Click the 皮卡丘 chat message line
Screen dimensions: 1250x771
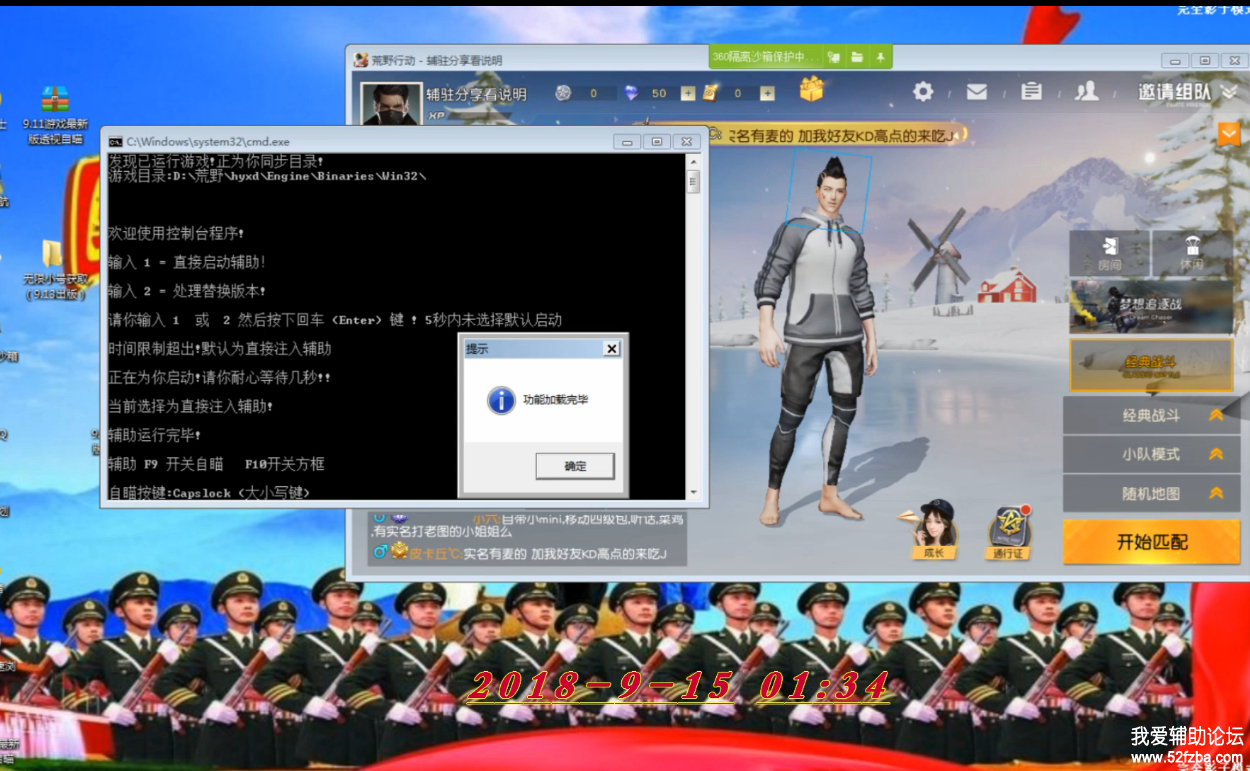pyautogui.click(x=520, y=553)
